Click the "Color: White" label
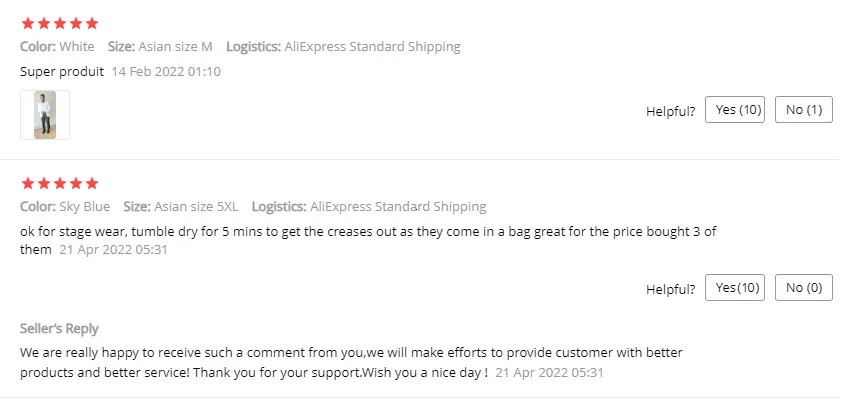Screen dimensions: 855x401 (x=57, y=46)
